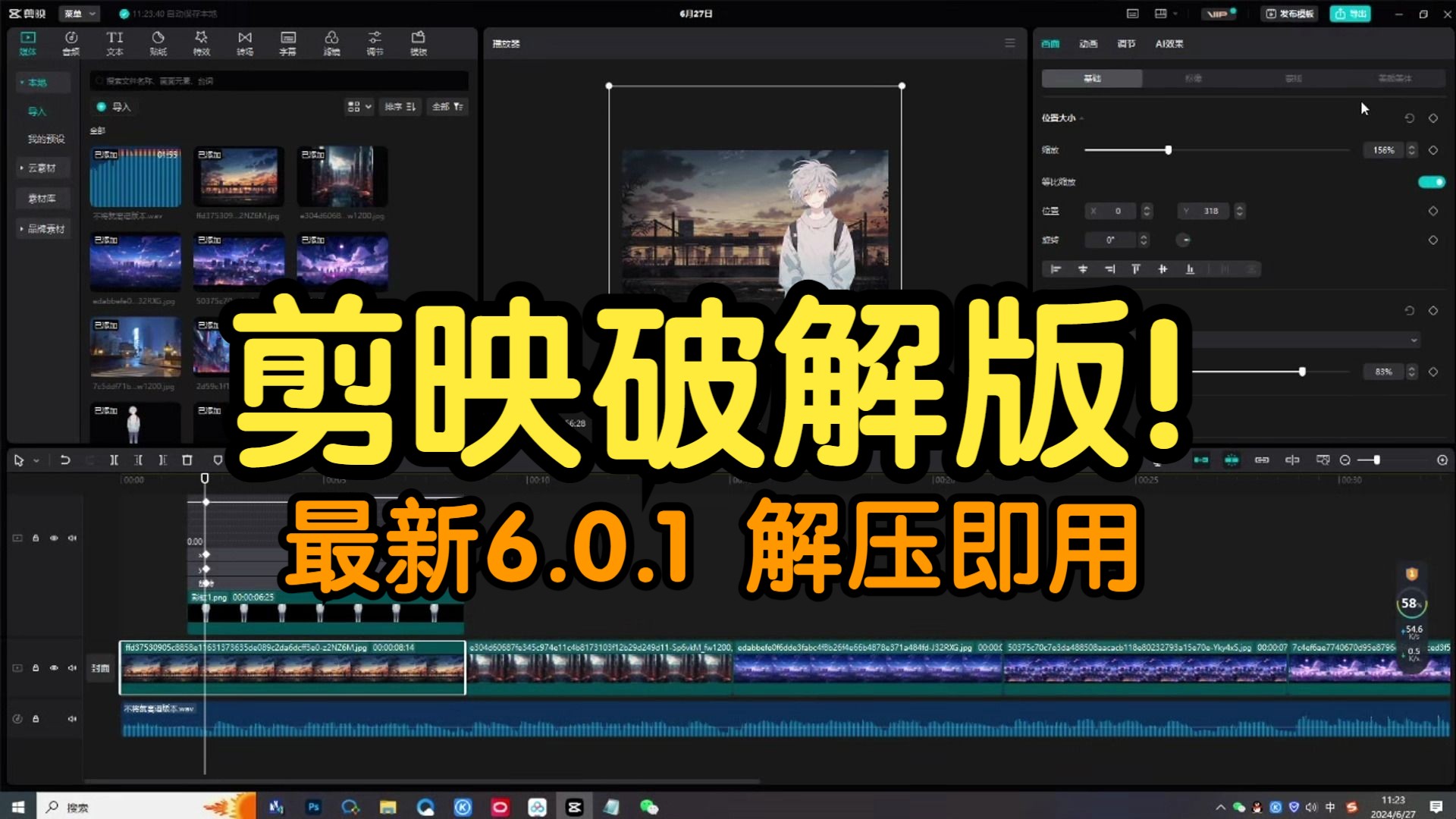
Task: Click the timeline zoom-out magnifier icon
Action: 1345,460
